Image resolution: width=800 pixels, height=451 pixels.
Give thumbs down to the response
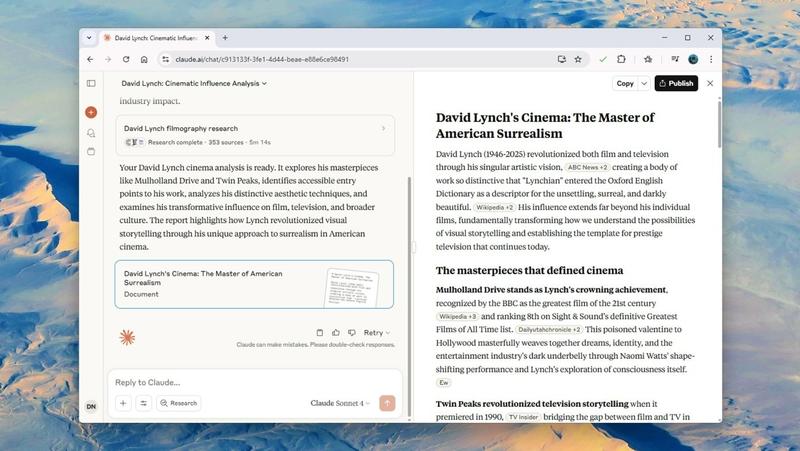point(352,333)
